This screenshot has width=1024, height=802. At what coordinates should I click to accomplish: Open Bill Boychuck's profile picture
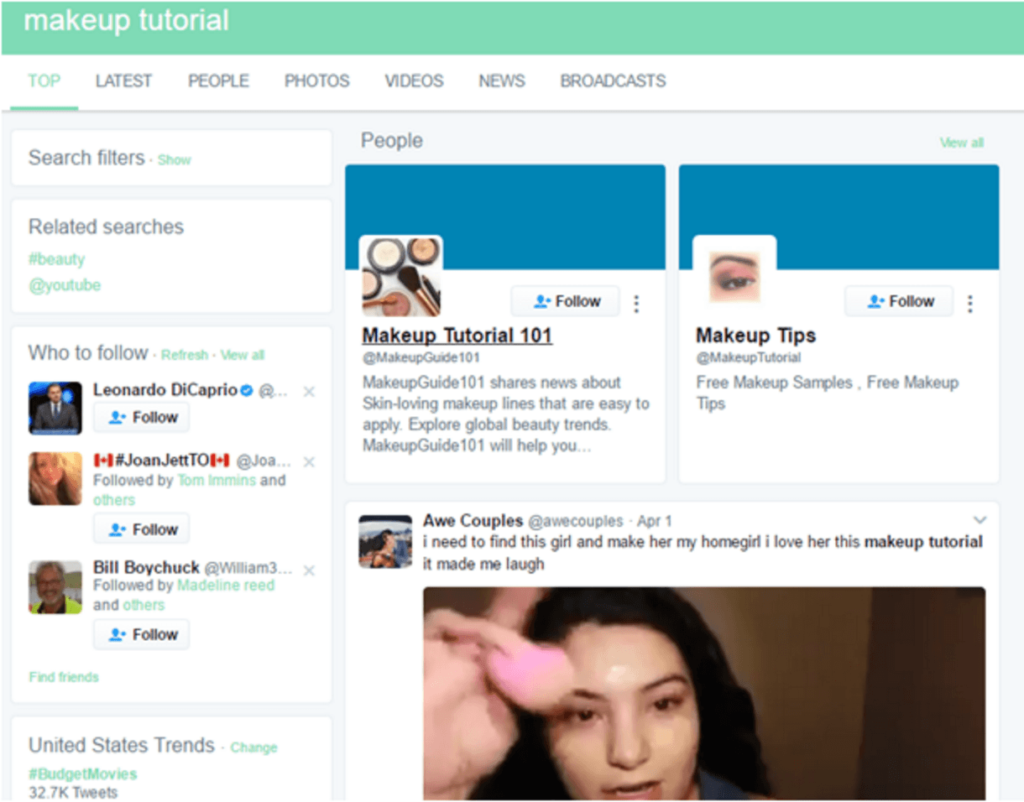coord(56,587)
